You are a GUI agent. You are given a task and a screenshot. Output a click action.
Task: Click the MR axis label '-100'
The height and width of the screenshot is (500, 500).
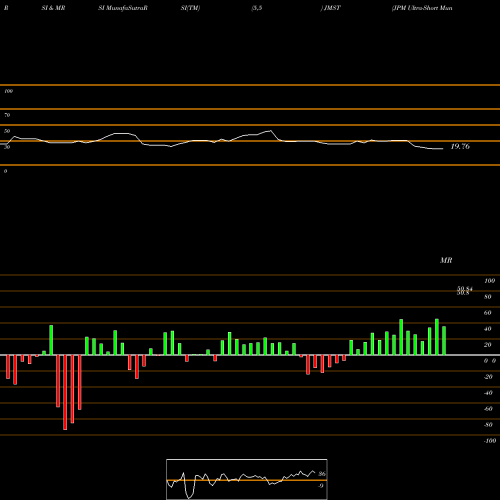click(489, 441)
